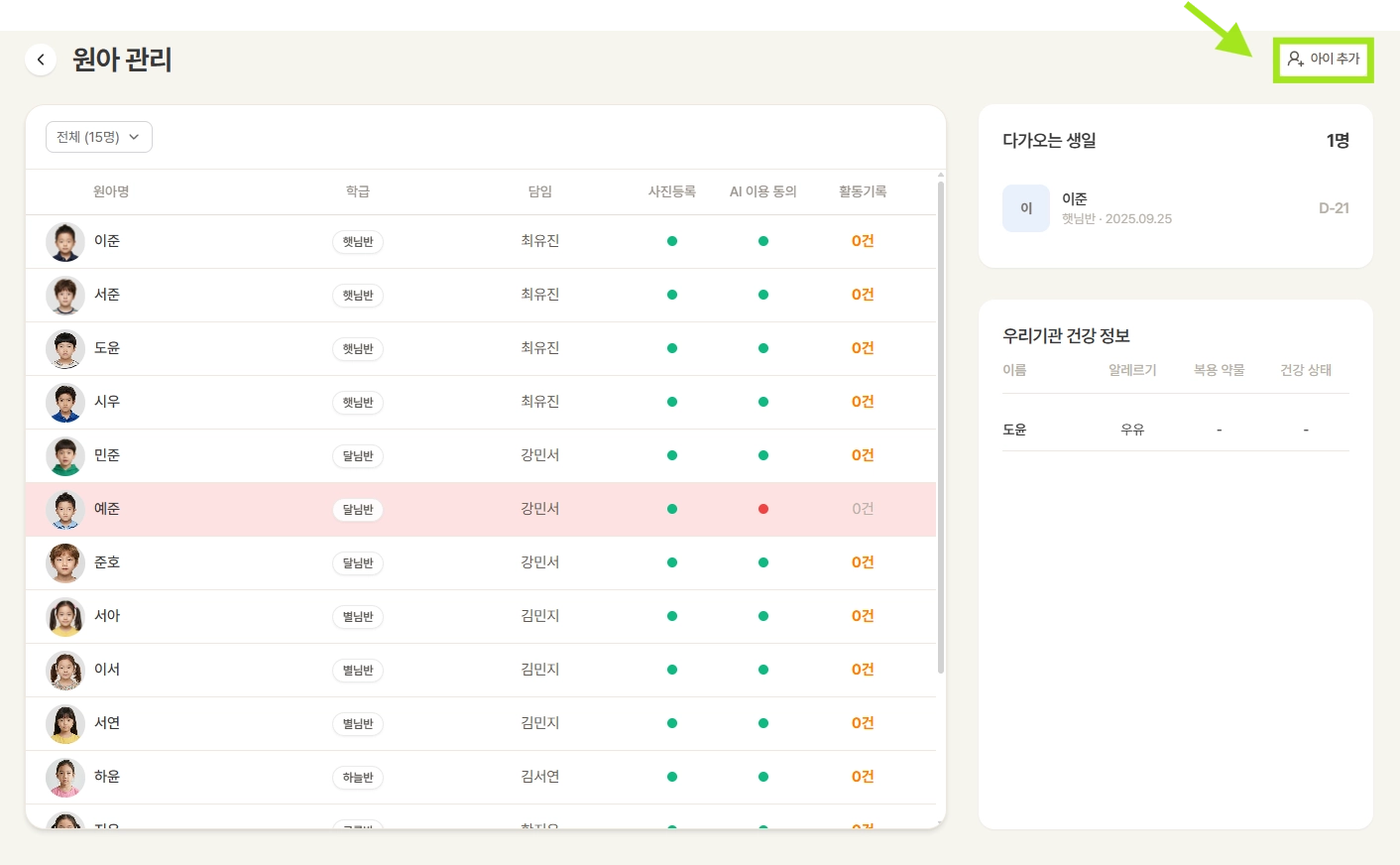The height and width of the screenshot is (865, 1400).
Task: Click the 이 avatar in upcoming birthdays
Action: tap(1026, 208)
